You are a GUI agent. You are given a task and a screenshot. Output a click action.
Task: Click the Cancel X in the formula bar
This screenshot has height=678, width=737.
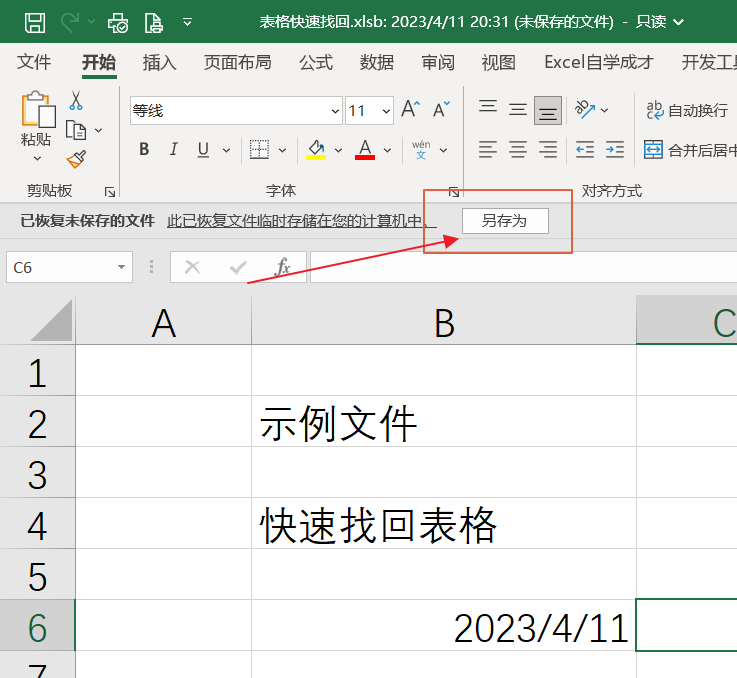click(x=193, y=267)
